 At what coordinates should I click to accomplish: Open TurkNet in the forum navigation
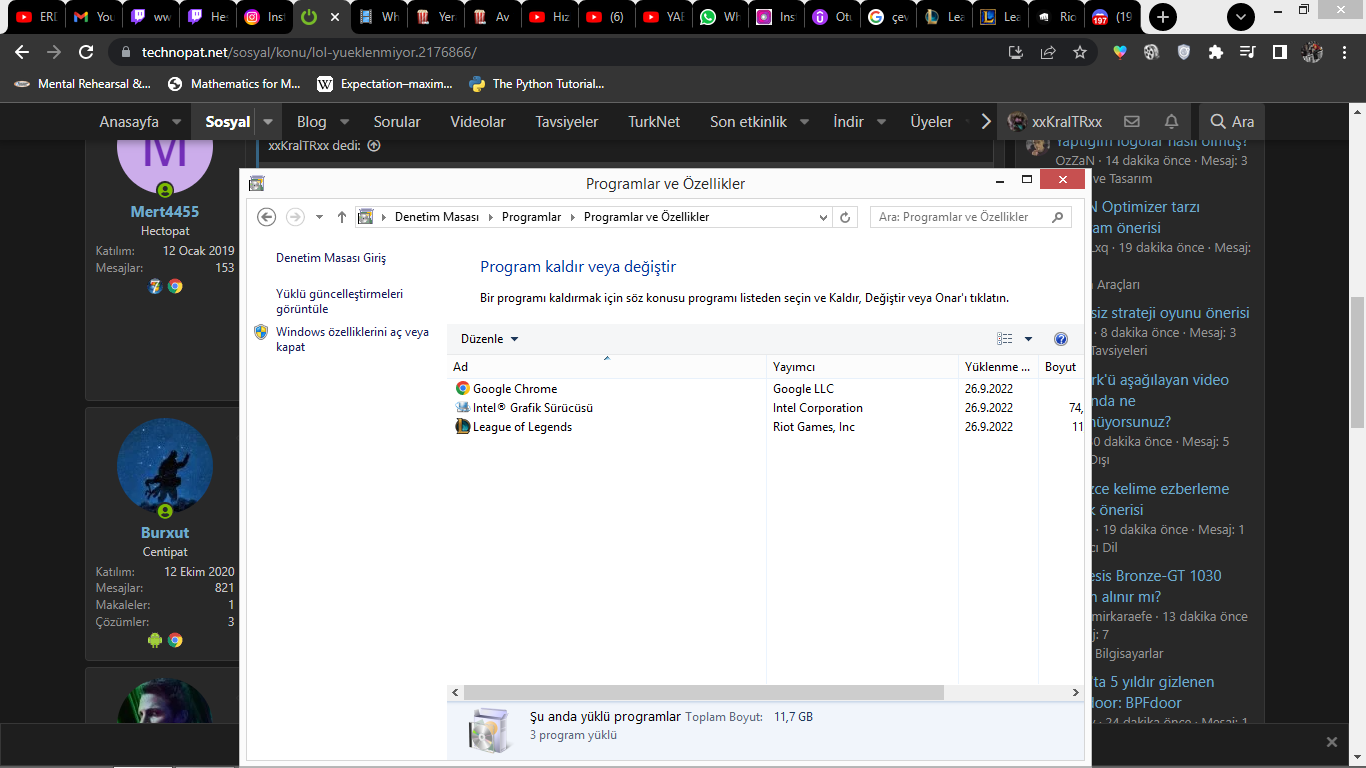pyautogui.click(x=654, y=122)
